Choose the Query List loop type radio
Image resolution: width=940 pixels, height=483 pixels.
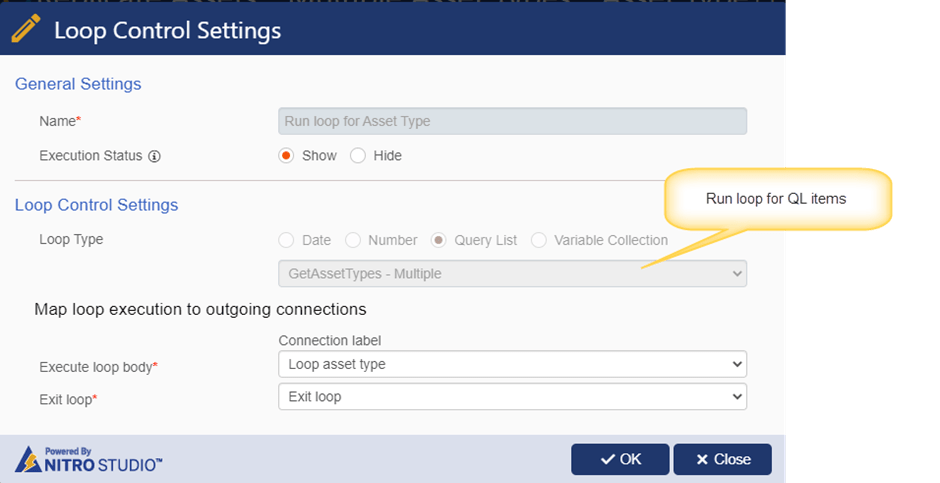tap(439, 240)
